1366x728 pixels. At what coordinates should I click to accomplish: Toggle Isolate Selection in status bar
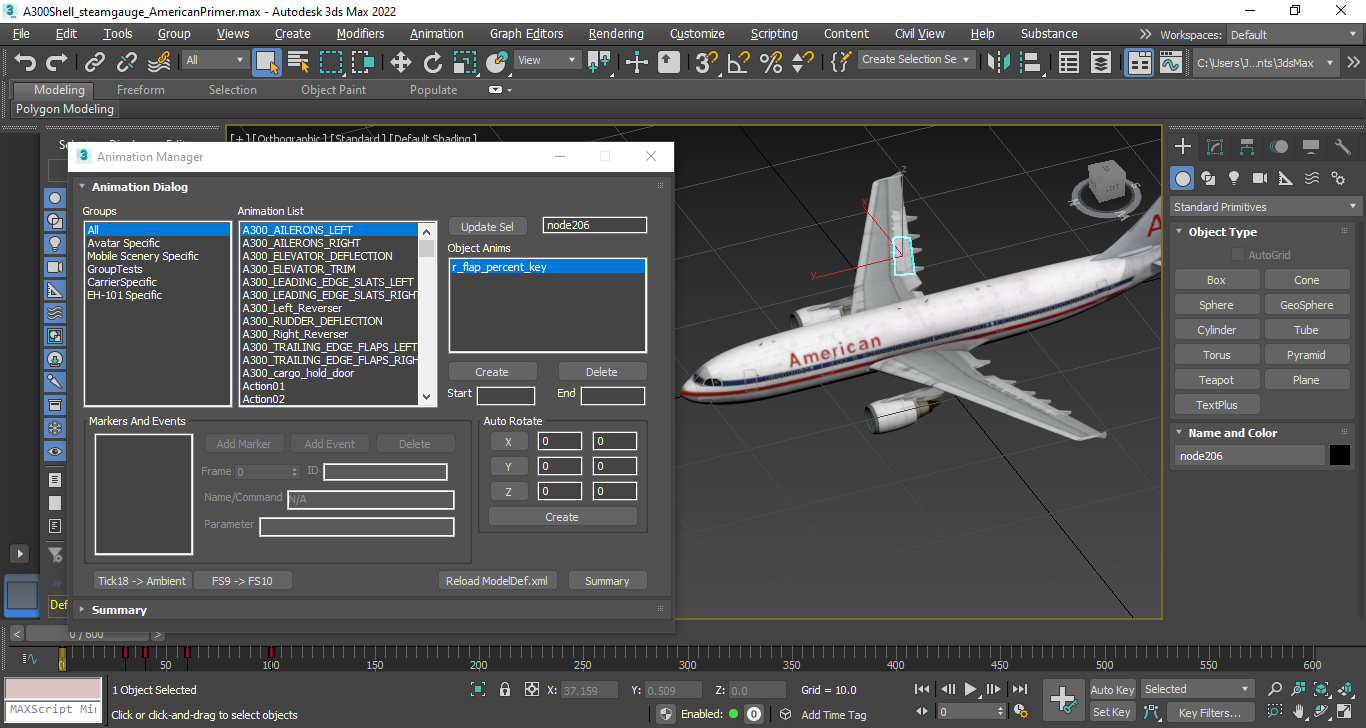click(478, 690)
